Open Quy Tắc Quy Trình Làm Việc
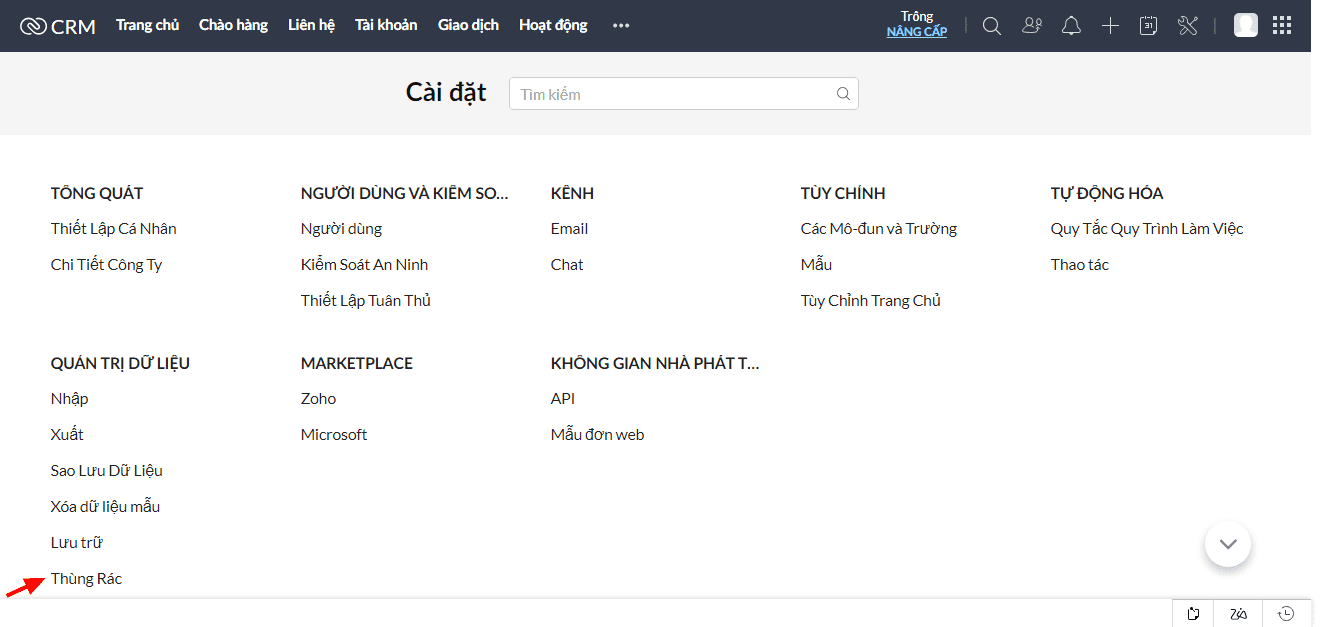The height and width of the screenshot is (627, 1326). click(1146, 229)
